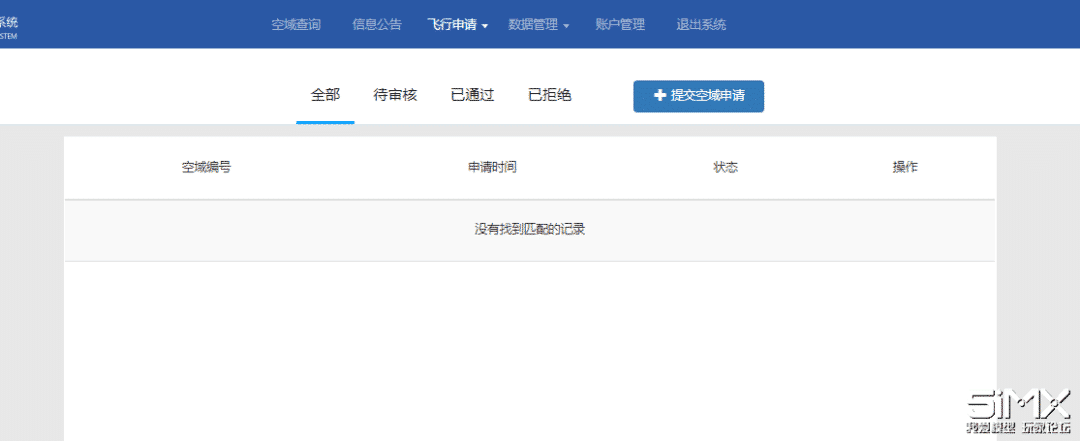Expand the 数据管理 dropdown menu
Screen dimensions: 1080x441
539,25
